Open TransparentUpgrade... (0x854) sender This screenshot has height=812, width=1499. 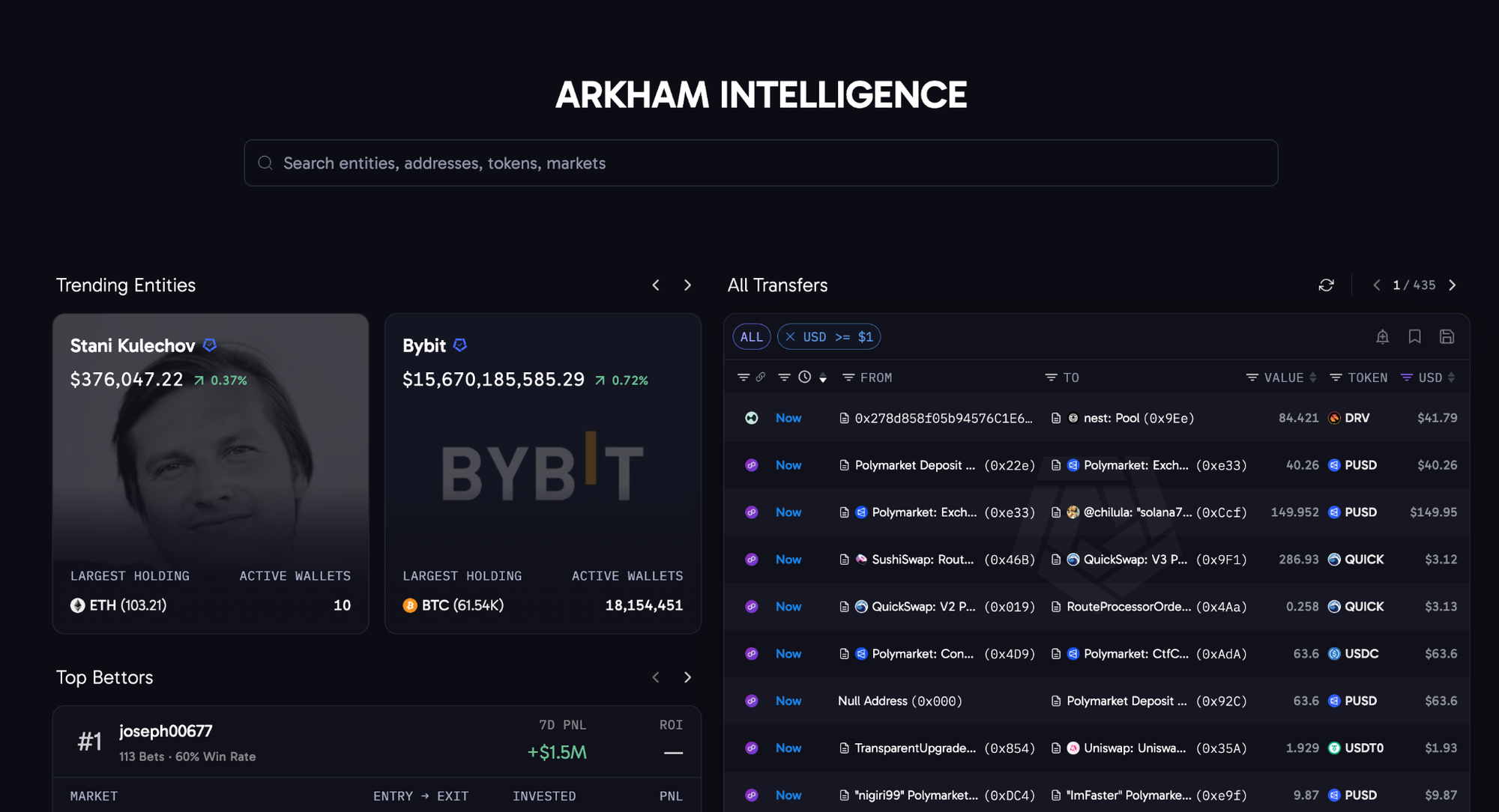(x=944, y=748)
